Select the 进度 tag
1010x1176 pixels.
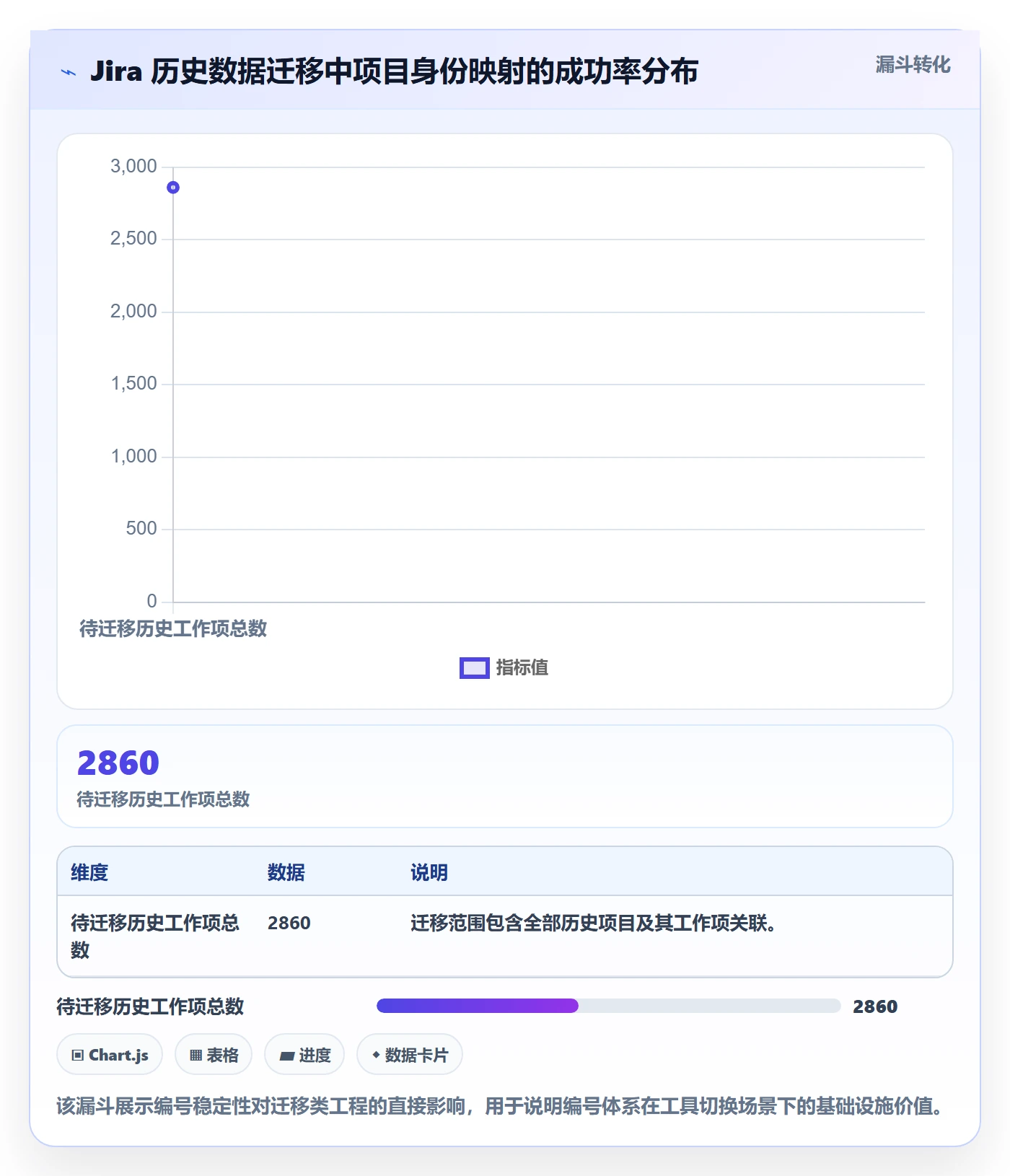tap(304, 1055)
